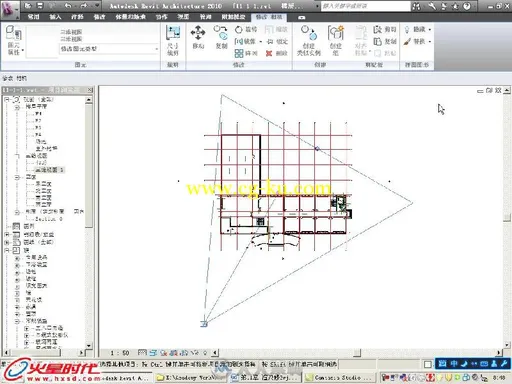
Task: Toggle Shadows on the view control bar
Action: click(x=164, y=352)
